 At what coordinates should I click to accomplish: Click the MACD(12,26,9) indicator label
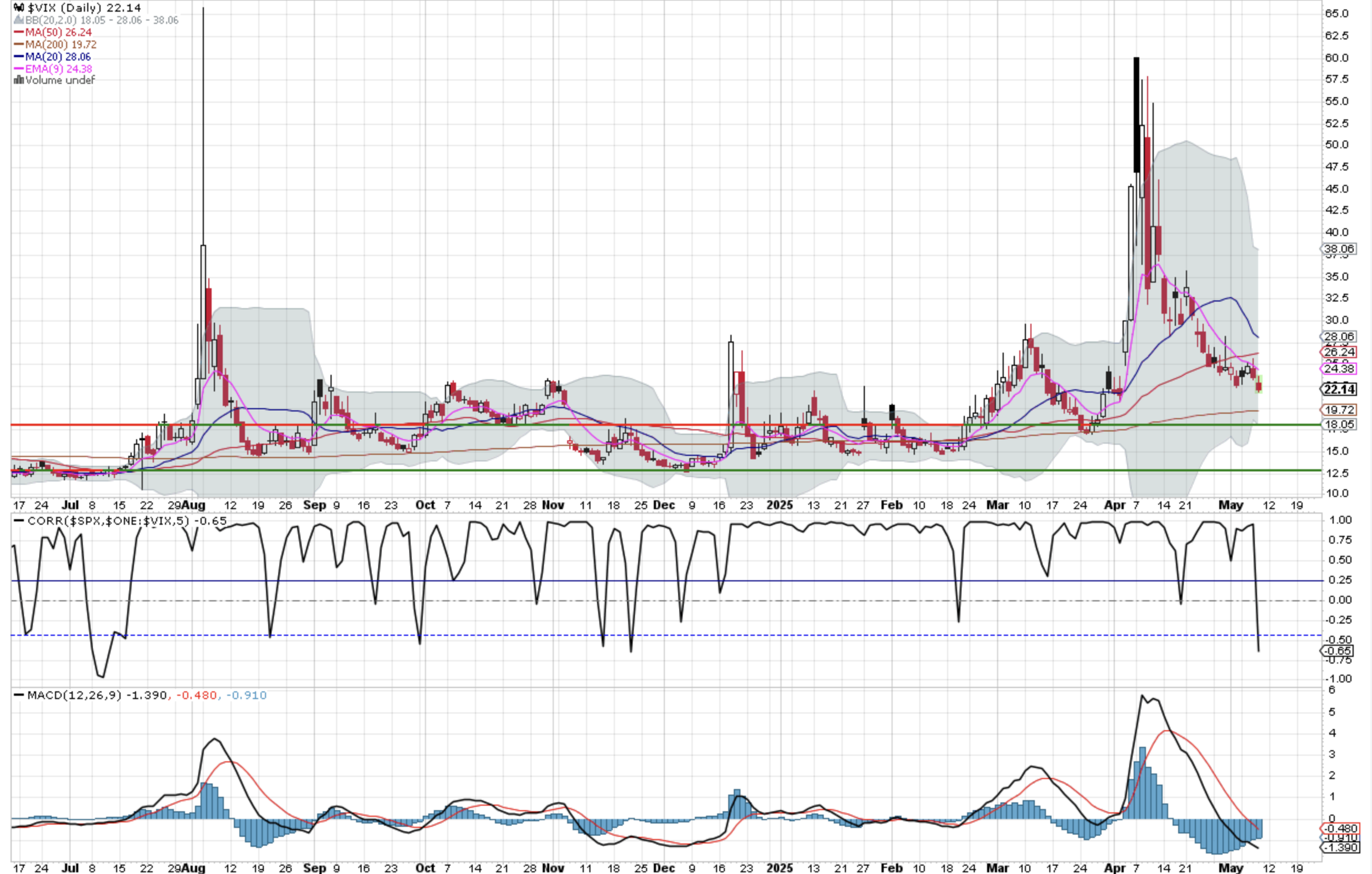coord(74,695)
